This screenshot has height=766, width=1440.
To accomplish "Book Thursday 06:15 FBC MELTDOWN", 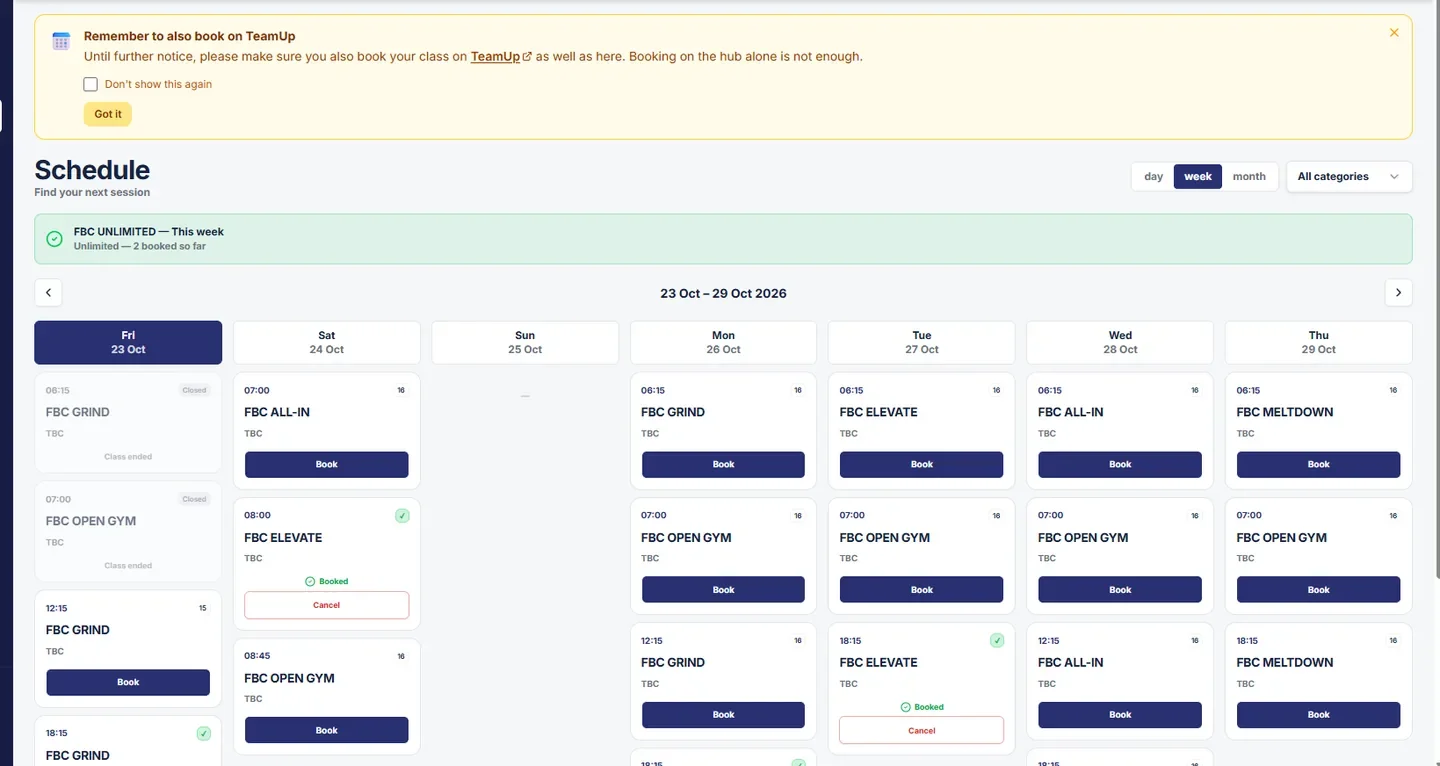I will click(1319, 465).
